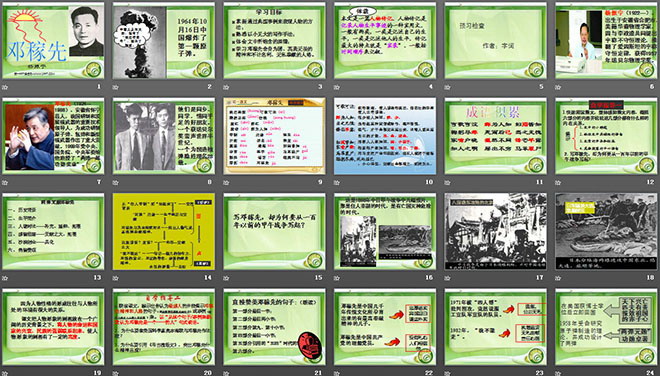Click the animation star icon under slide 6
Viewport: 660px width, 376px height.
pyautogui.click(x=559, y=87)
